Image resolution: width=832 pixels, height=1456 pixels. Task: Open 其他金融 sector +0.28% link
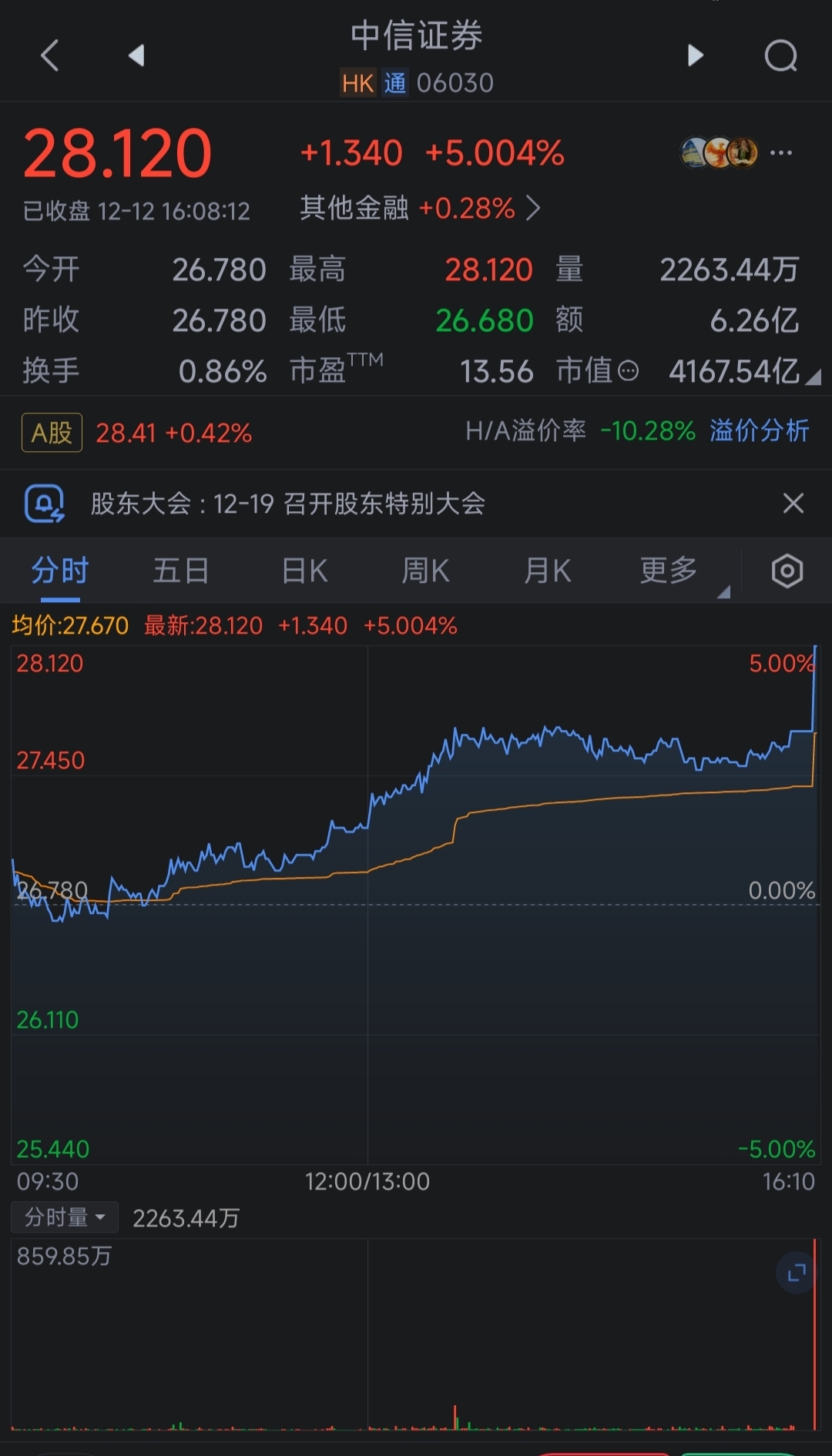pos(421,208)
